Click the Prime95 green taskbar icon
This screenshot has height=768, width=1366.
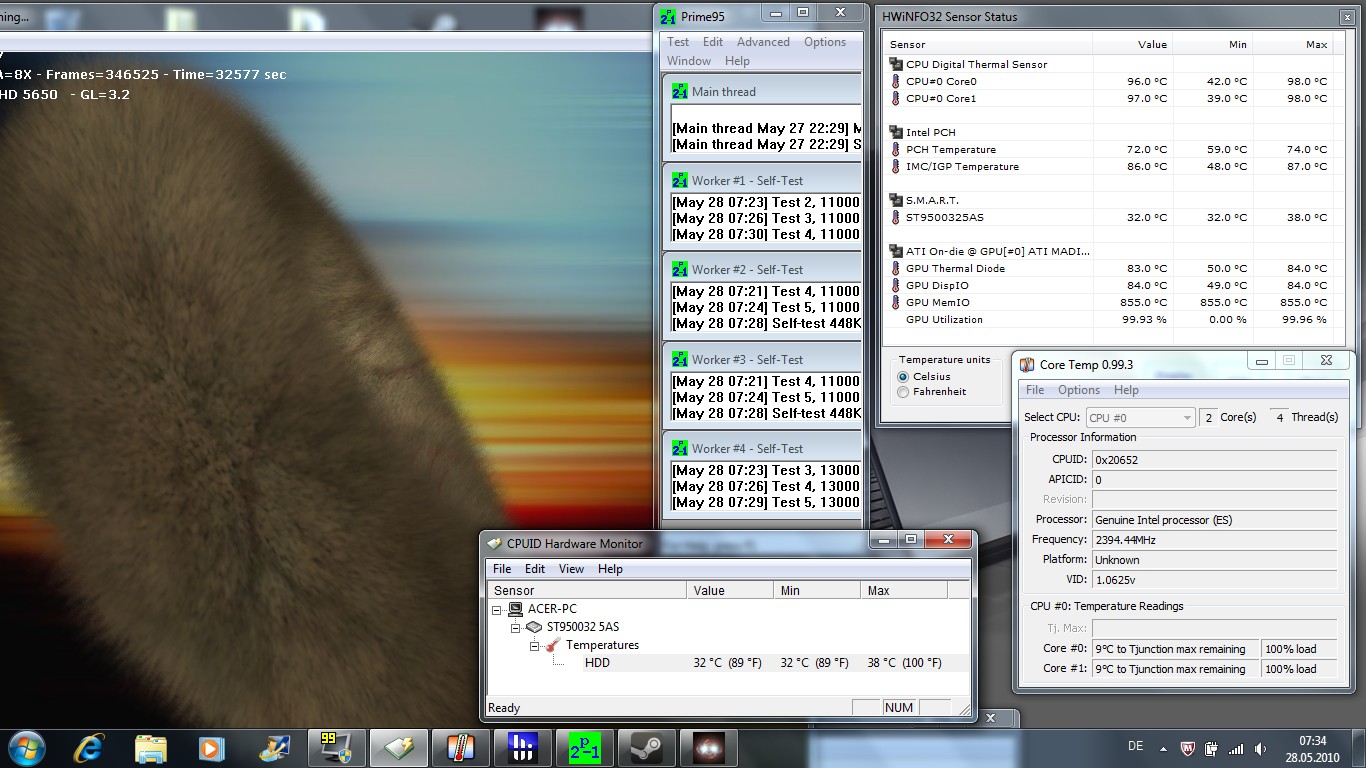click(584, 748)
